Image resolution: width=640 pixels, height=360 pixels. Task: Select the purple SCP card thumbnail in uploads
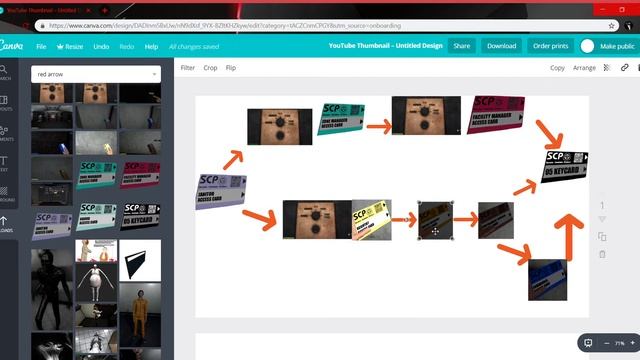click(x=52, y=225)
